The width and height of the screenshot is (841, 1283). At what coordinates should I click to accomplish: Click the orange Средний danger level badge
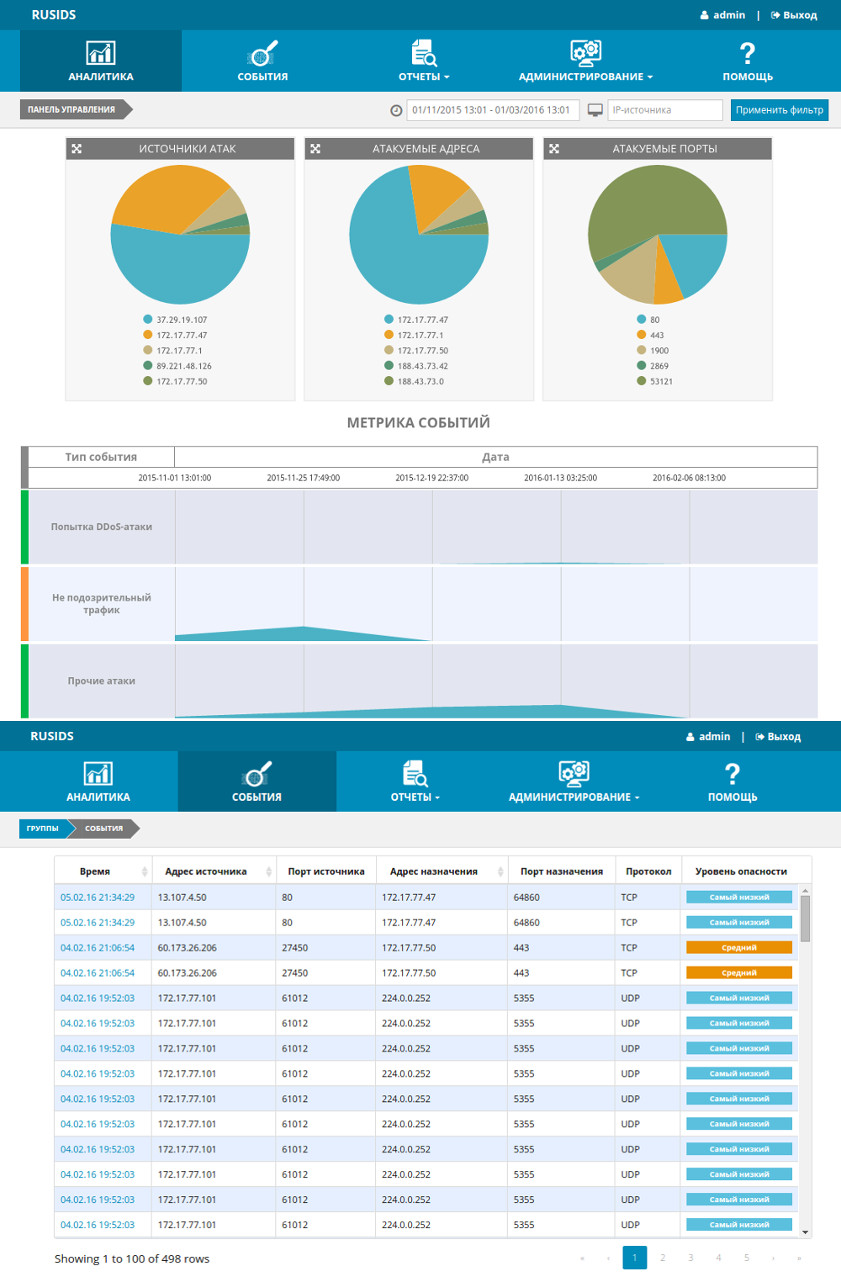pos(739,947)
